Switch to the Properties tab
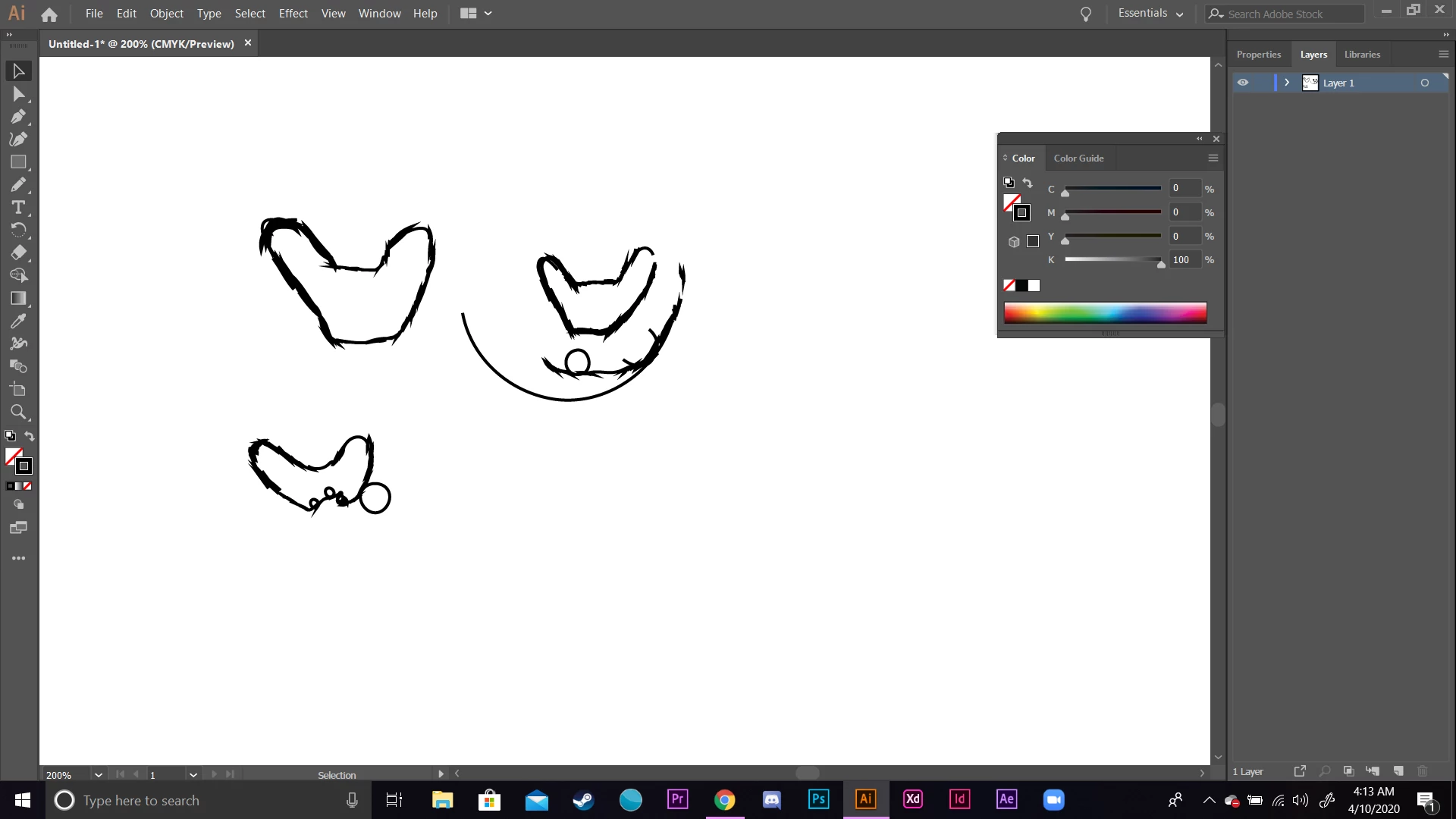The height and width of the screenshot is (819, 1456). tap(1258, 55)
